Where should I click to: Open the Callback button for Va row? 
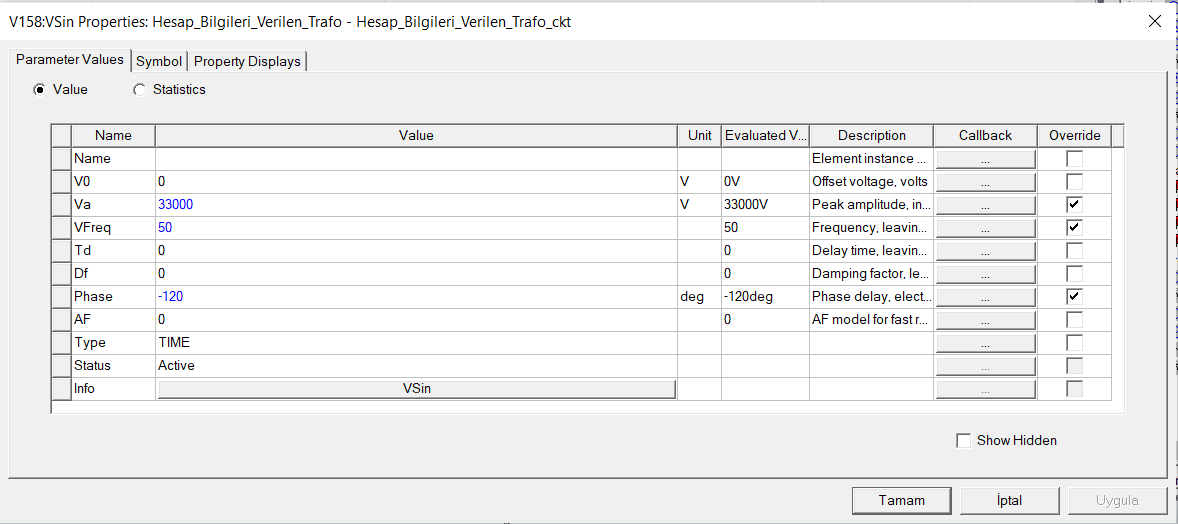985,205
